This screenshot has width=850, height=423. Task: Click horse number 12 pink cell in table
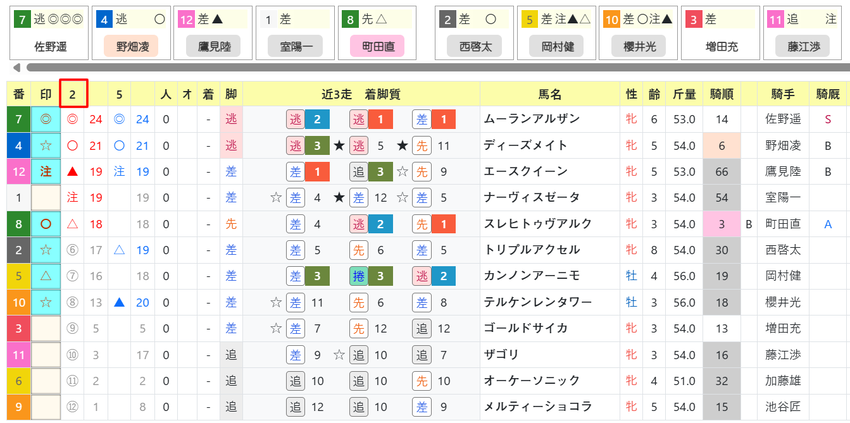click(19, 171)
